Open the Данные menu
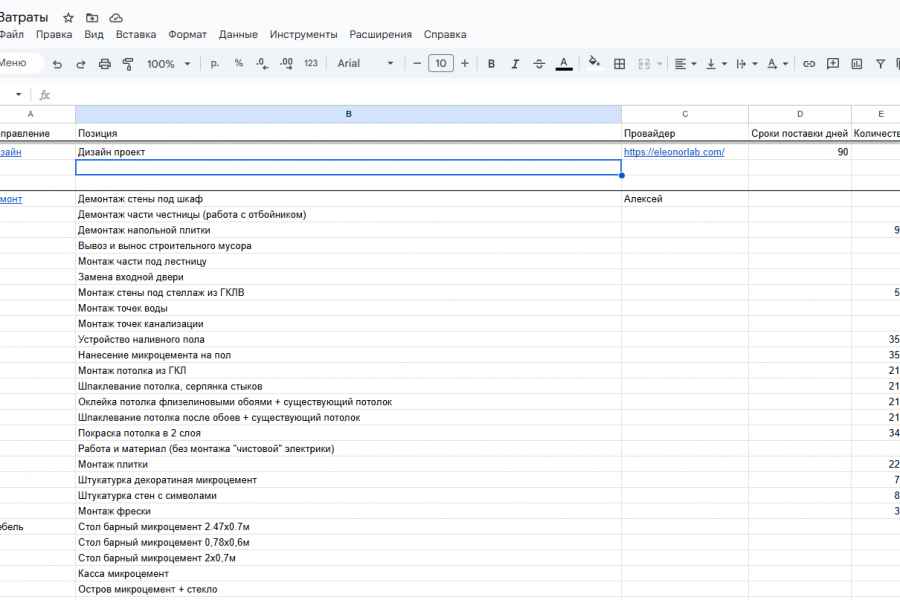This screenshot has height=600, width=900. point(238,34)
